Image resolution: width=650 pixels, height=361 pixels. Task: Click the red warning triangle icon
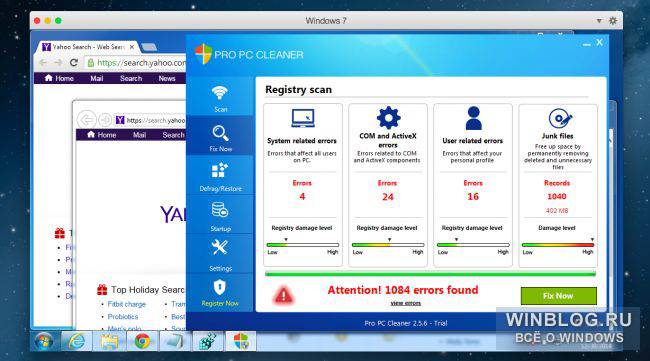pyautogui.click(x=284, y=296)
